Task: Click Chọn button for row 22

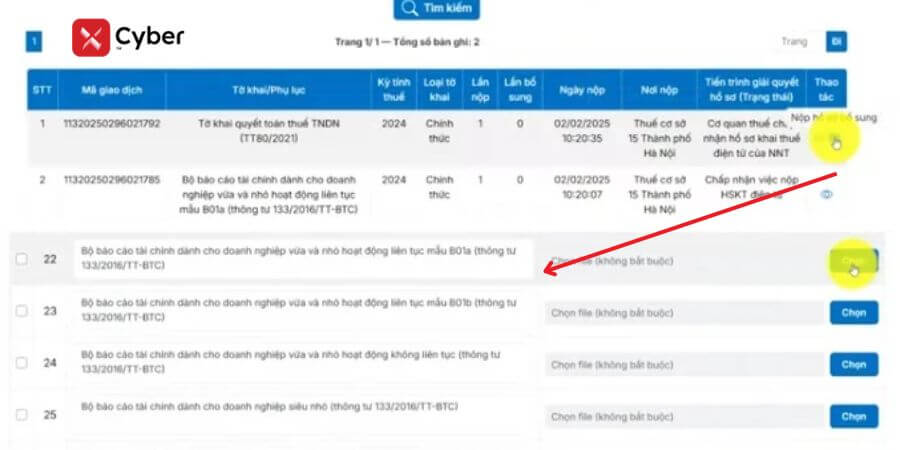Action: point(853,261)
